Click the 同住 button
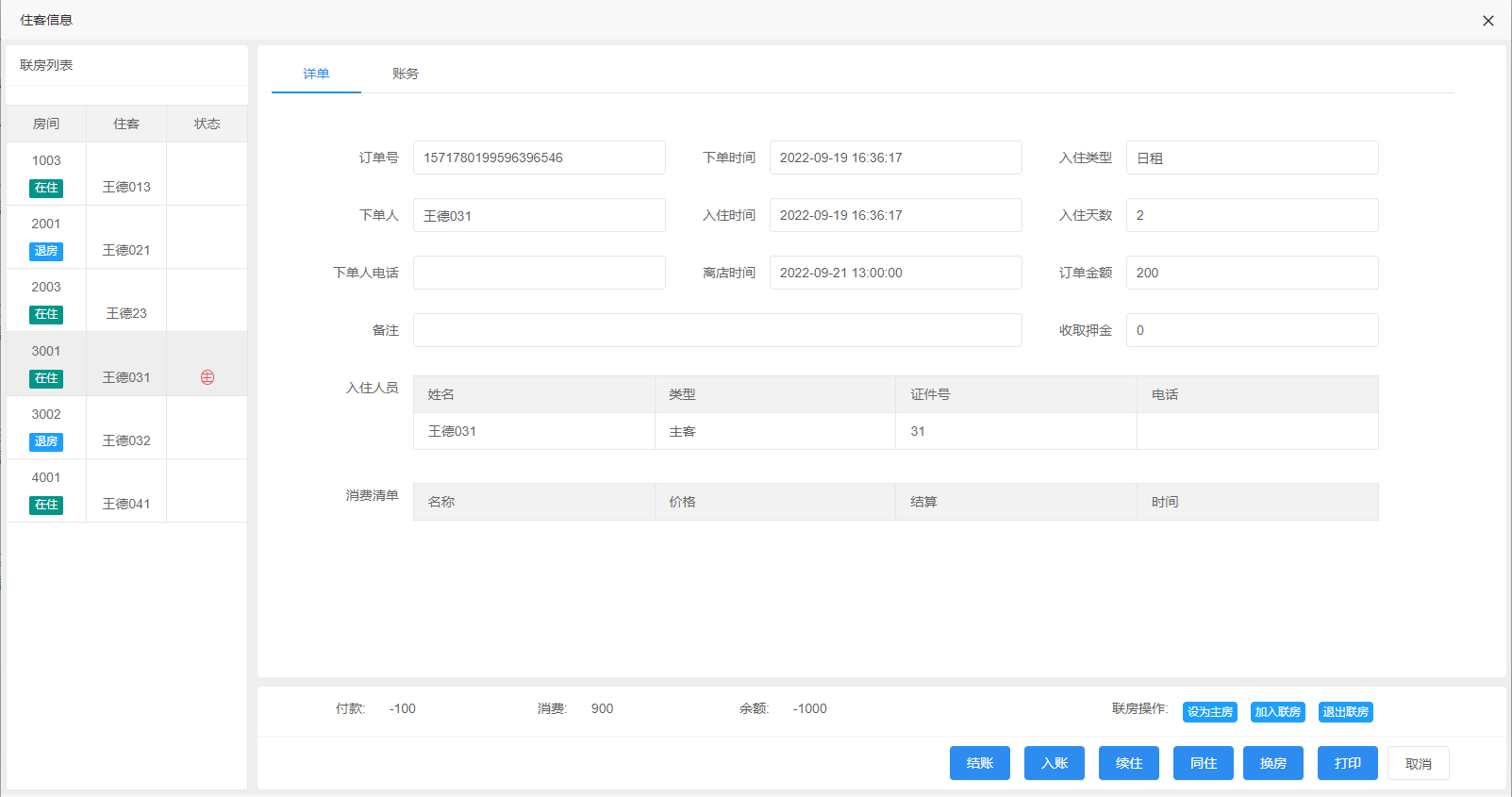1512x797 pixels. click(1204, 763)
